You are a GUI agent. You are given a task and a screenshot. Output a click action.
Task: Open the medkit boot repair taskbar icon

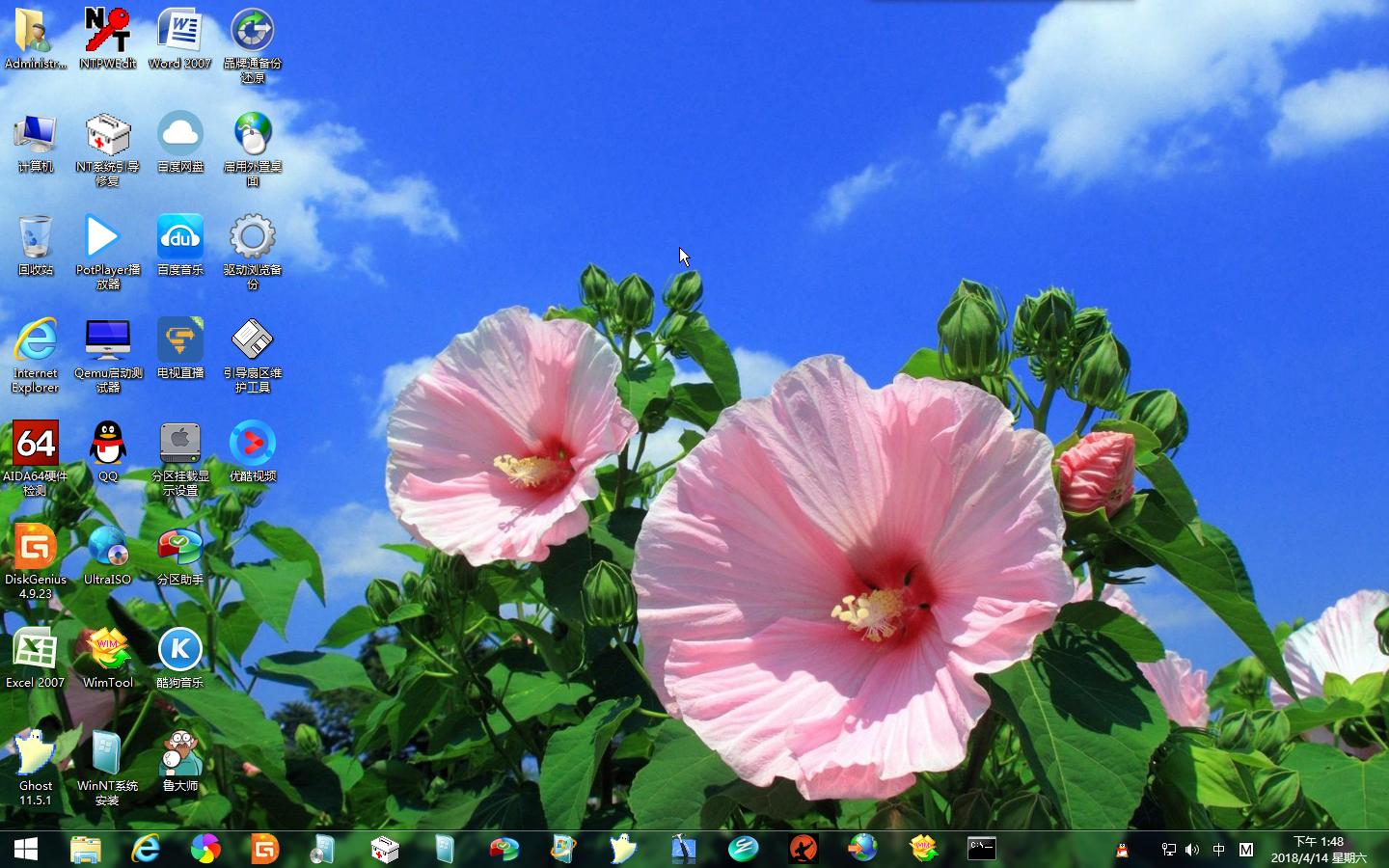tap(385, 849)
